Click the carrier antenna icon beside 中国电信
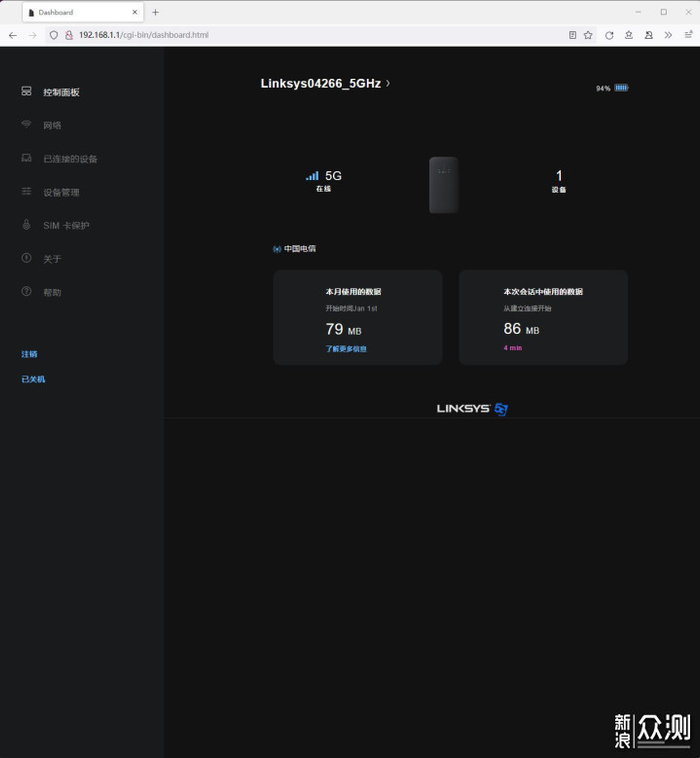The image size is (700, 758). pos(277,249)
